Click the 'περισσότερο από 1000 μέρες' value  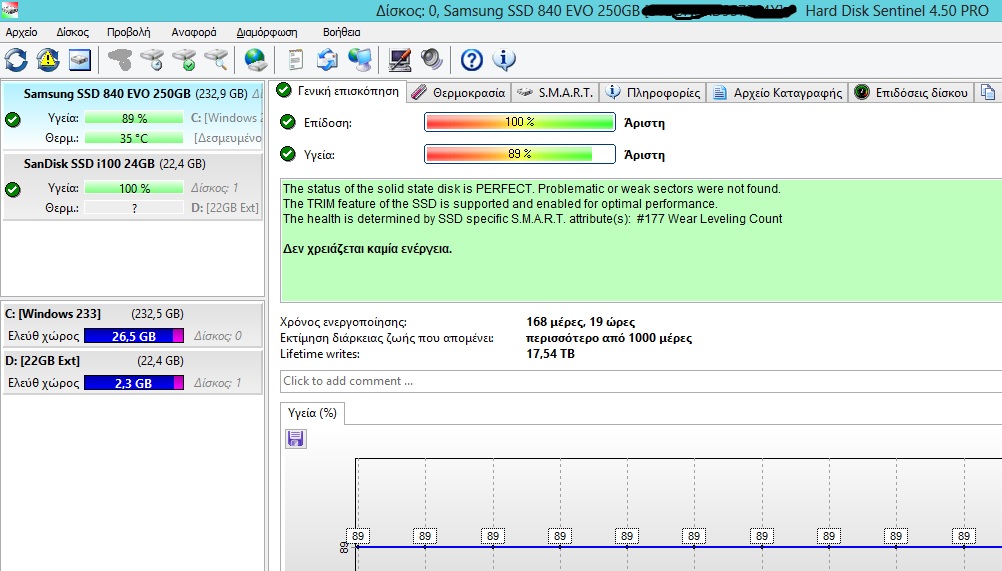[609, 338]
